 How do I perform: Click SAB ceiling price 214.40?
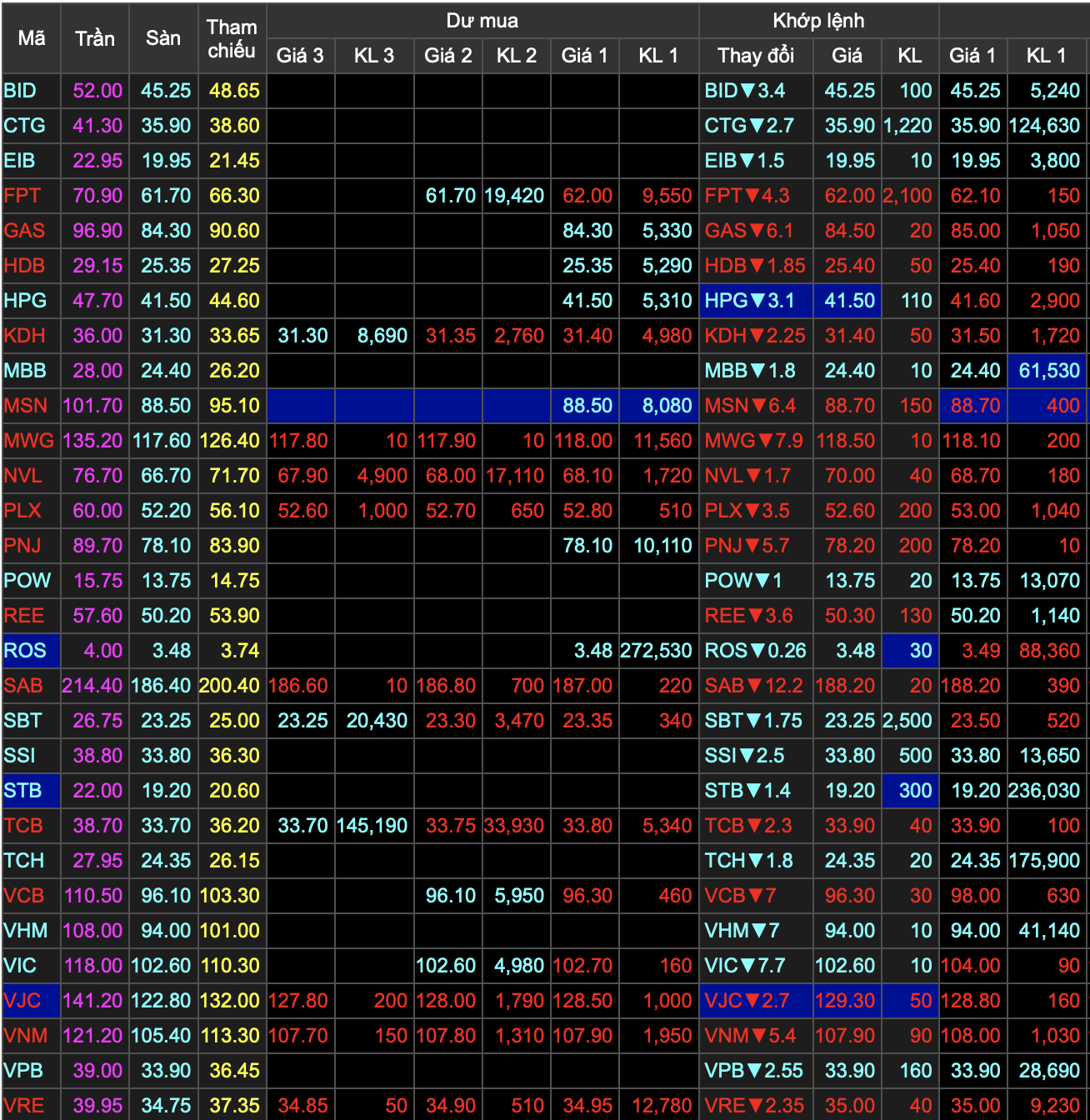(95, 686)
